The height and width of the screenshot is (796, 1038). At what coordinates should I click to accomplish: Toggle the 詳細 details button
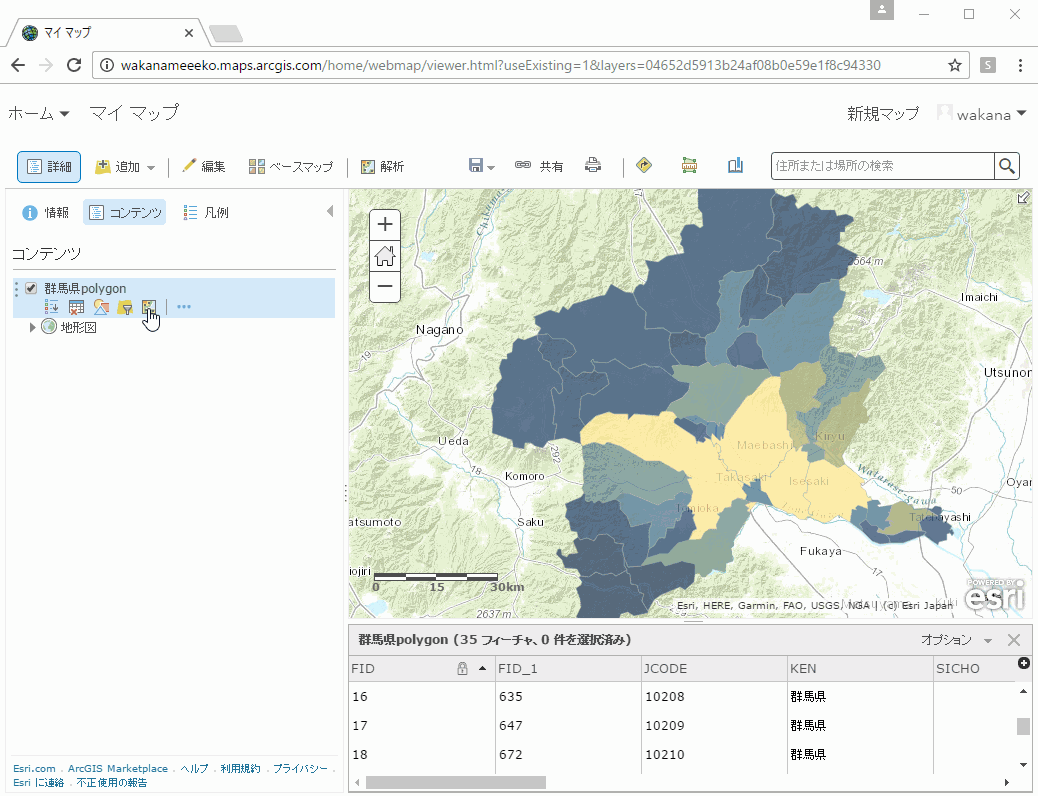(x=49, y=167)
